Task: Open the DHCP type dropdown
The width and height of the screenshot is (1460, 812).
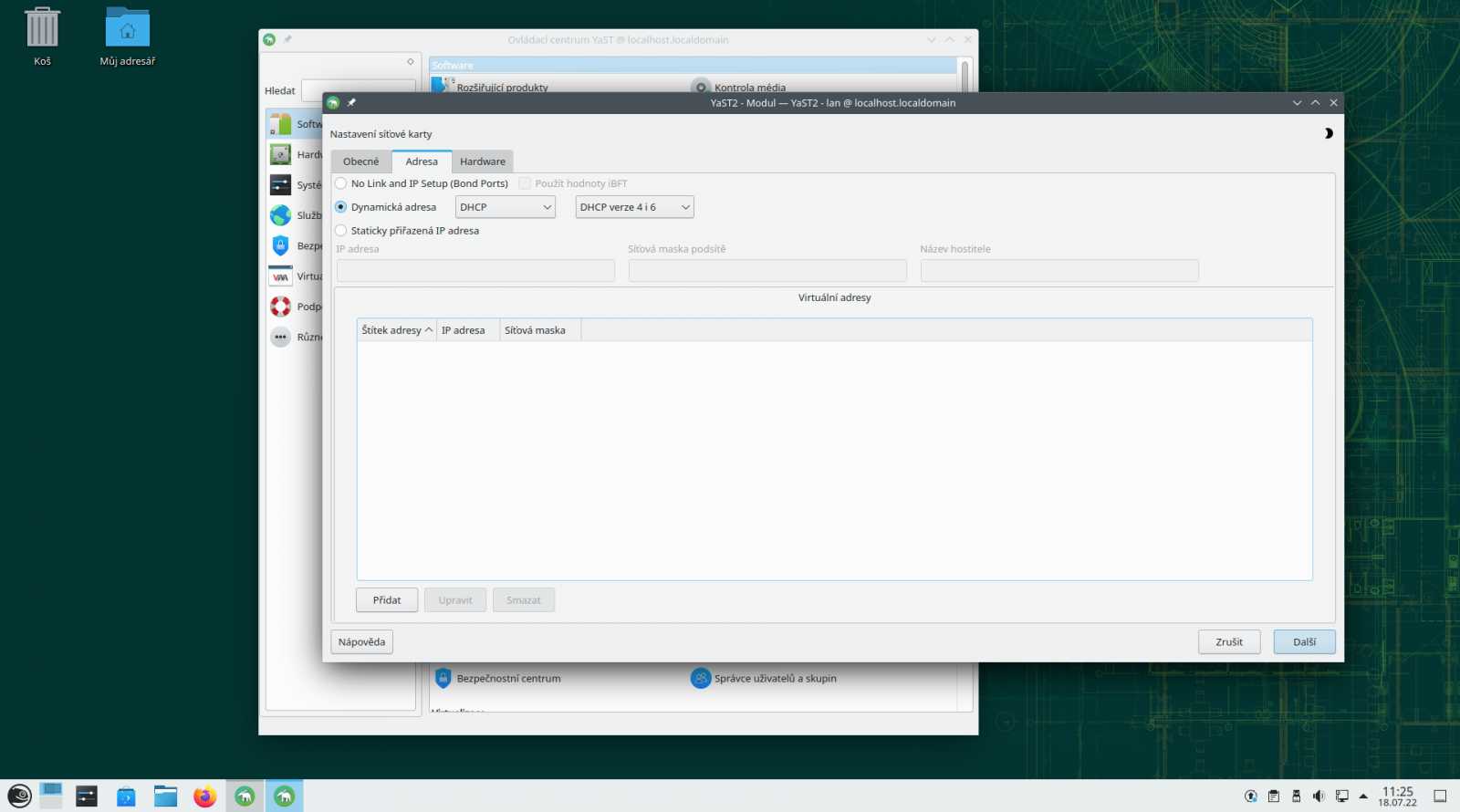Action: point(506,207)
